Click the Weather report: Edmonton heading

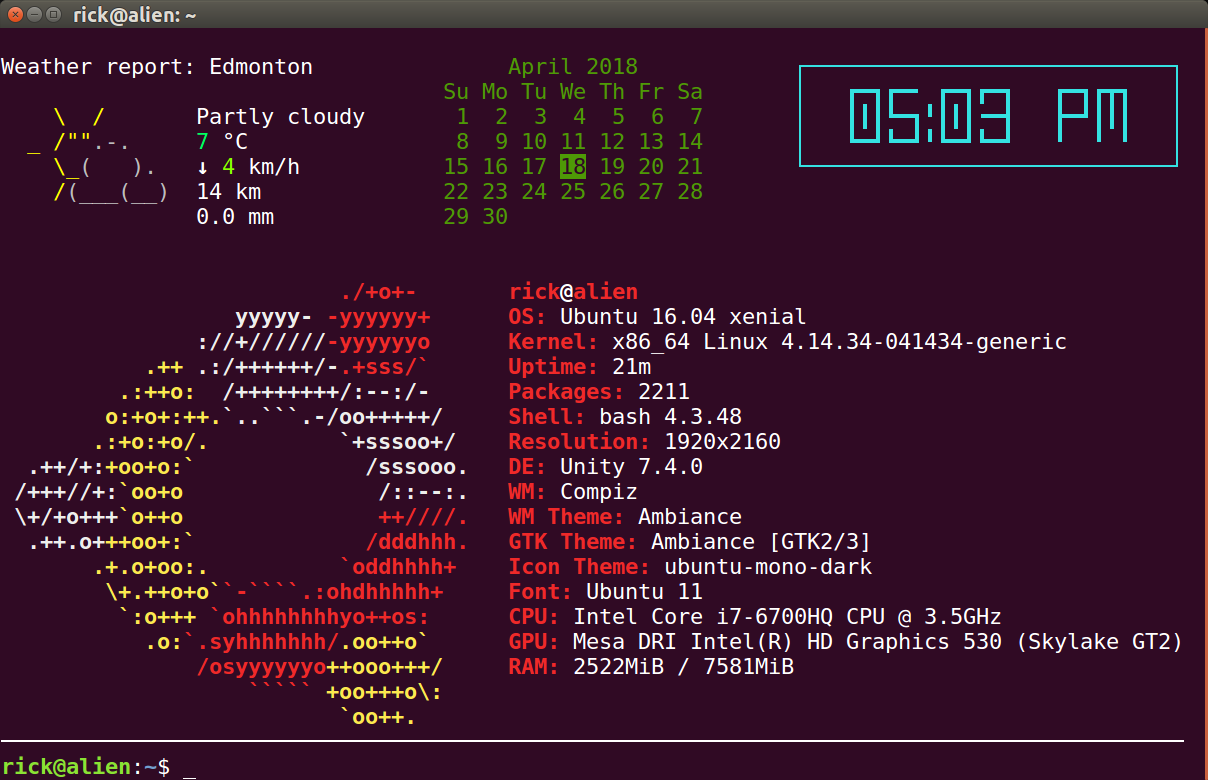click(155, 66)
